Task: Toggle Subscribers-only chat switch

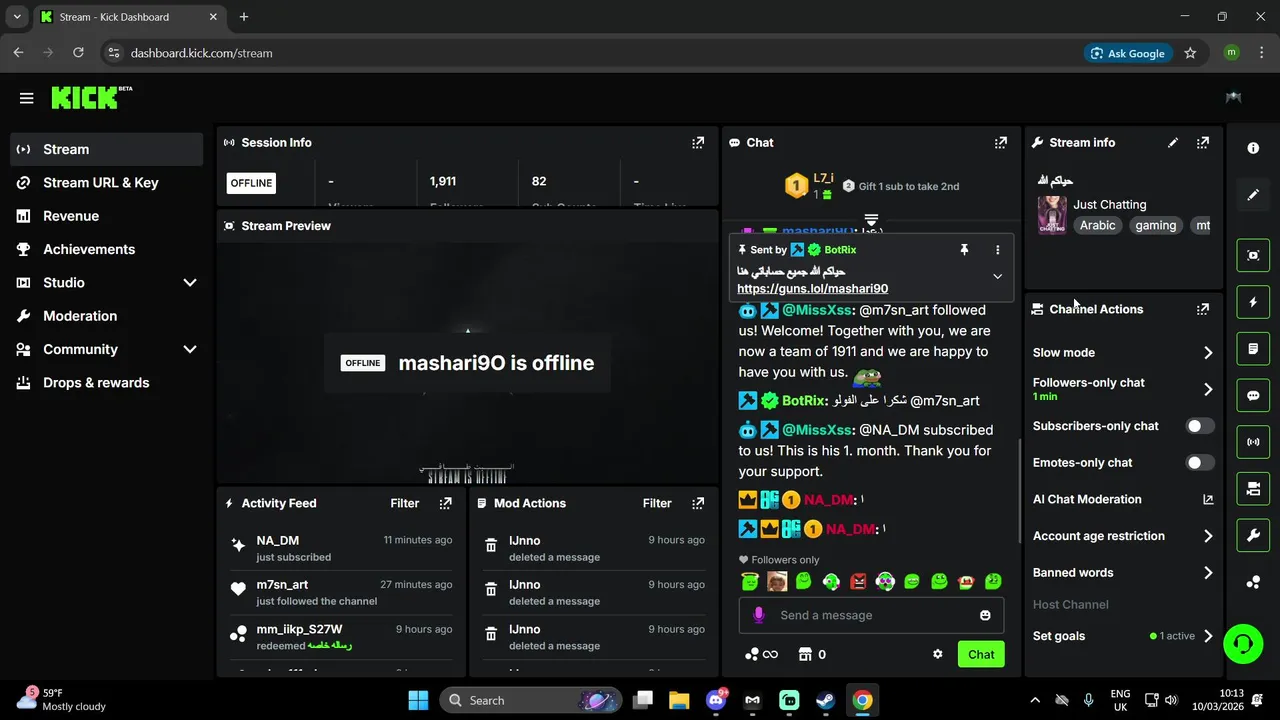Action: 1200,426
